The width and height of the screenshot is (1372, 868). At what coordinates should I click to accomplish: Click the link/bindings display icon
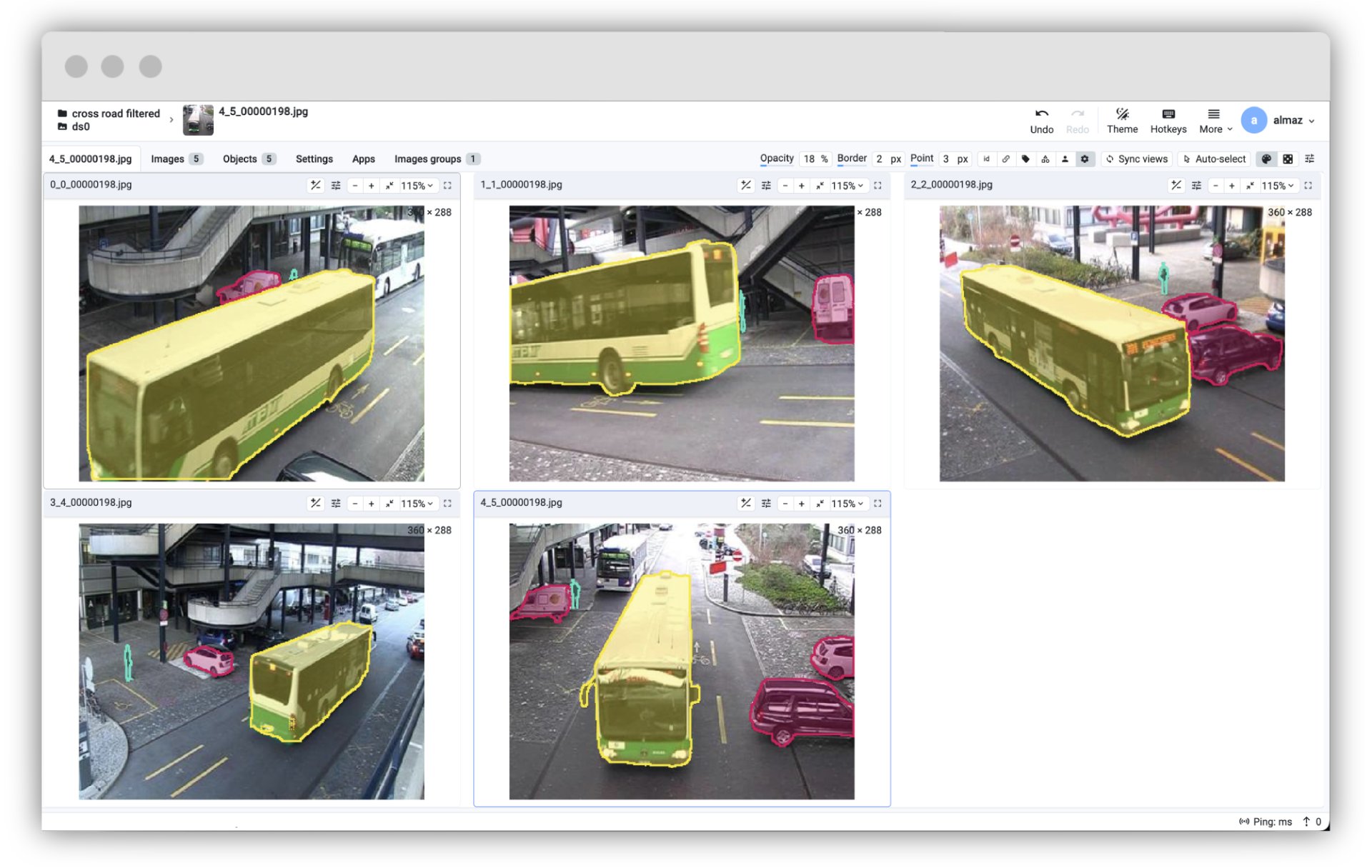(x=1005, y=159)
